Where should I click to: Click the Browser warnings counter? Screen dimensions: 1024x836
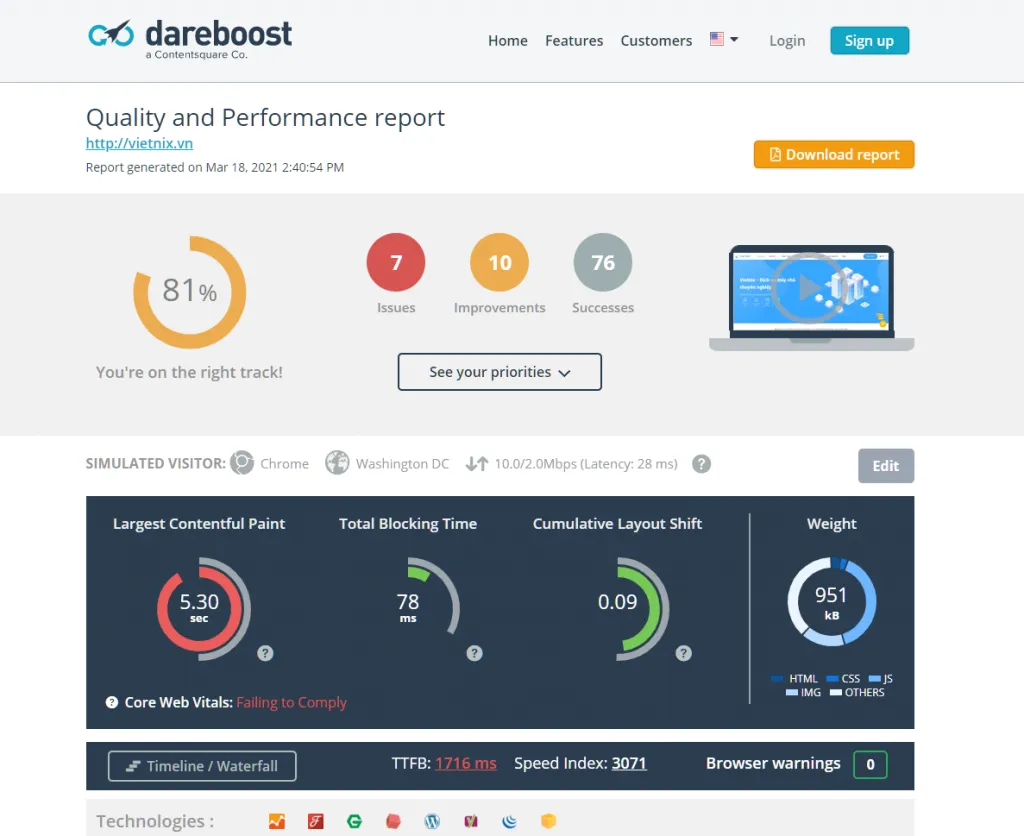pos(870,764)
